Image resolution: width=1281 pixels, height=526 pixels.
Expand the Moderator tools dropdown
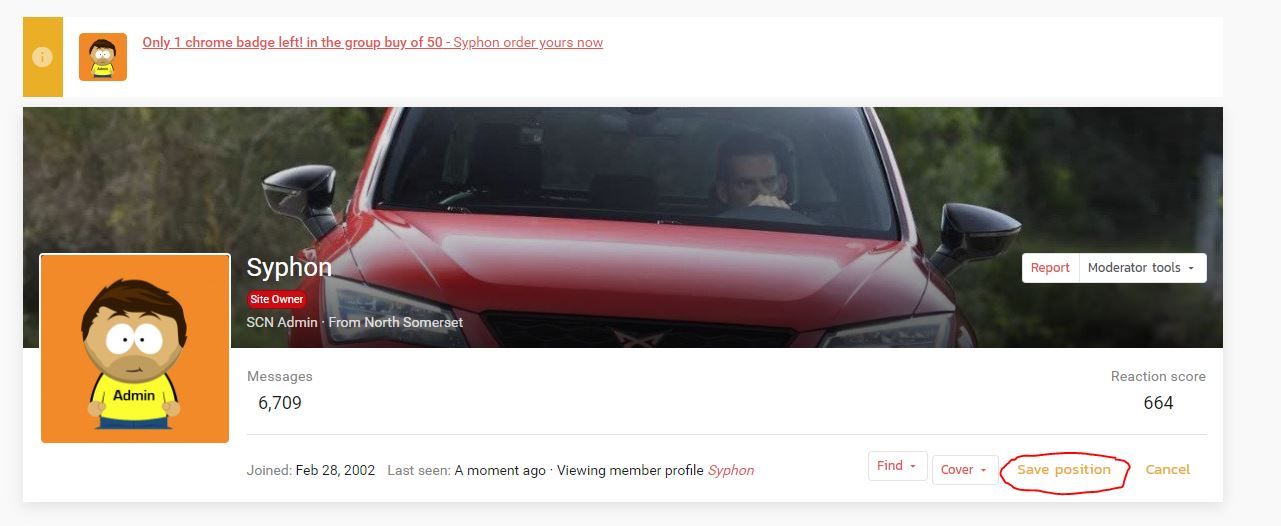[1143, 268]
